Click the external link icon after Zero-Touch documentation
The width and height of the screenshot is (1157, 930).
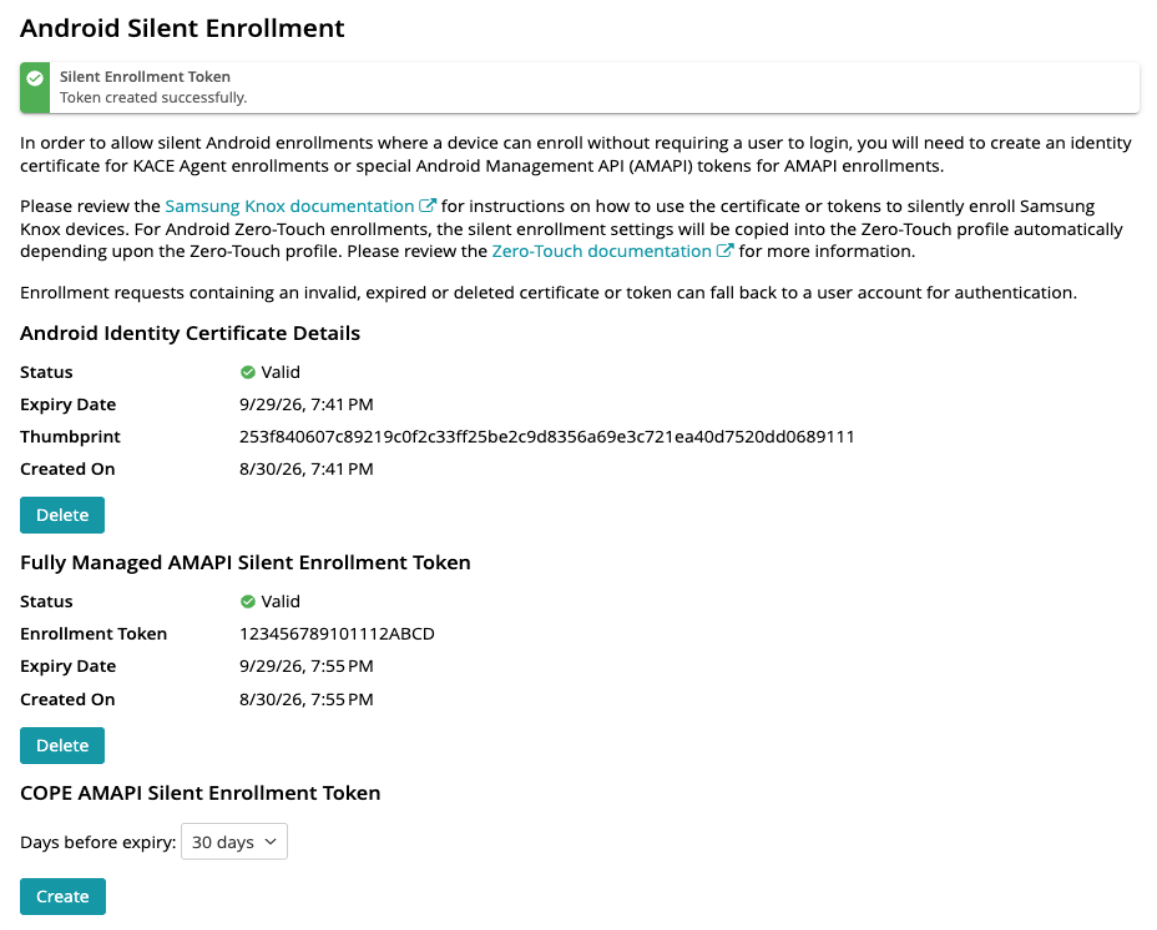coord(725,250)
